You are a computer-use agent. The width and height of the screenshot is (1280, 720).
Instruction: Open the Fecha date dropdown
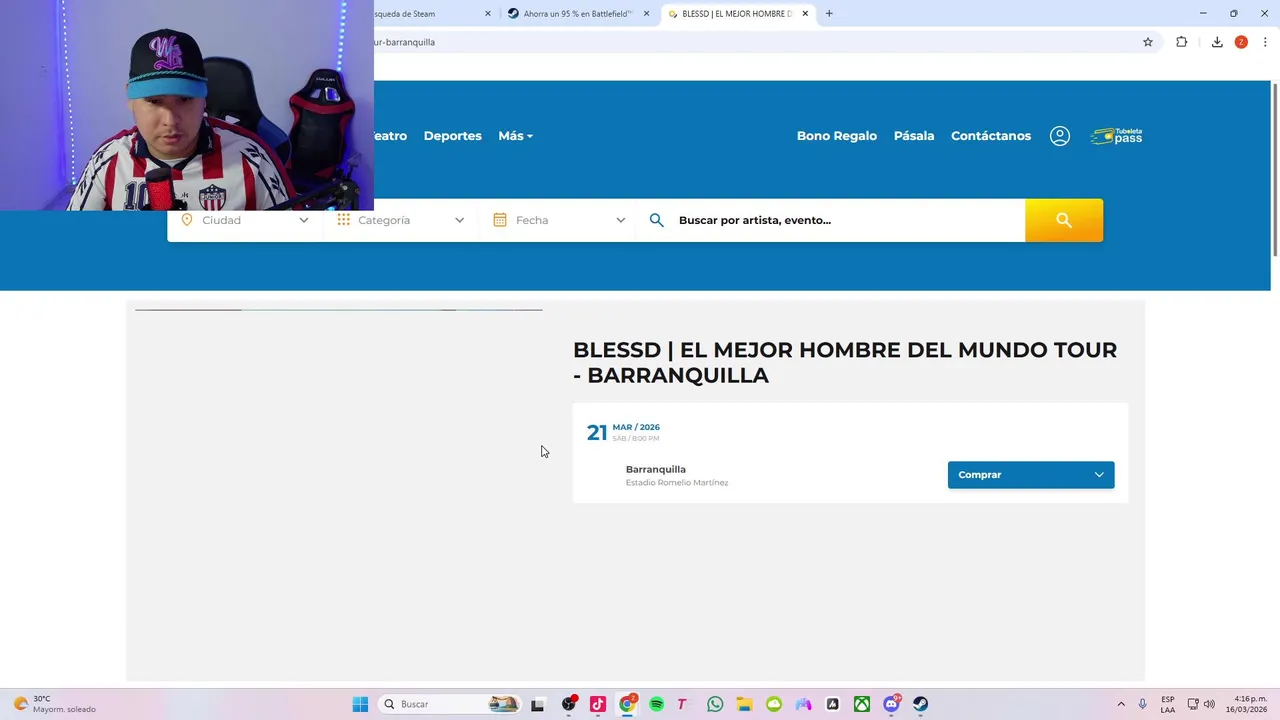click(559, 220)
